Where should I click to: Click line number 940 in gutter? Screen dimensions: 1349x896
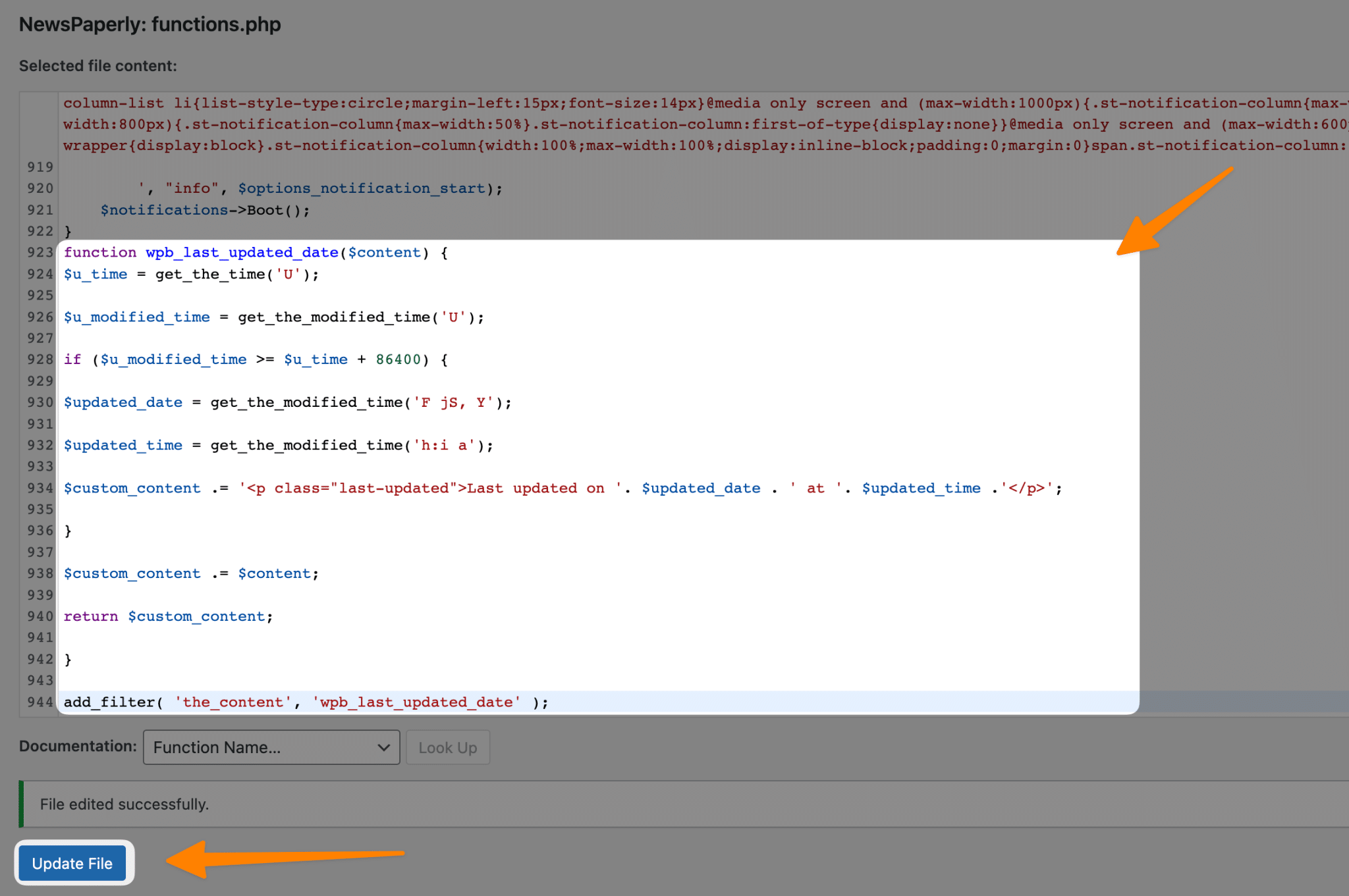point(40,617)
